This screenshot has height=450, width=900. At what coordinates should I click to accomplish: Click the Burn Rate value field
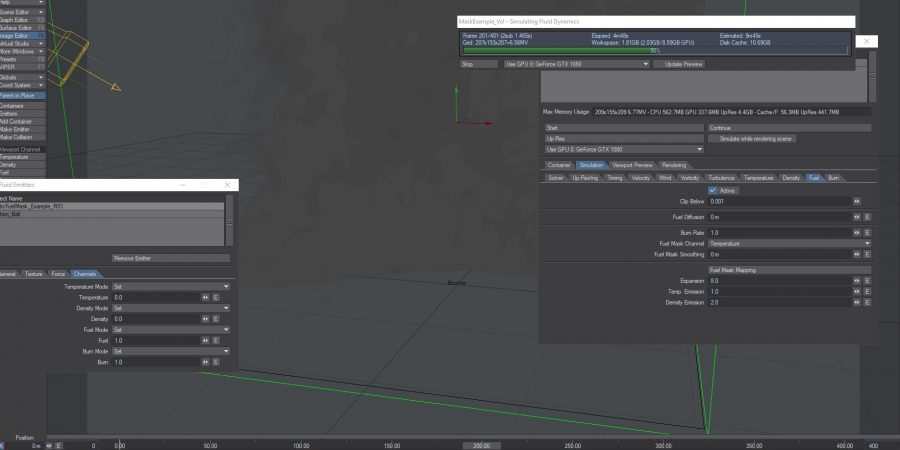[x=778, y=232]
